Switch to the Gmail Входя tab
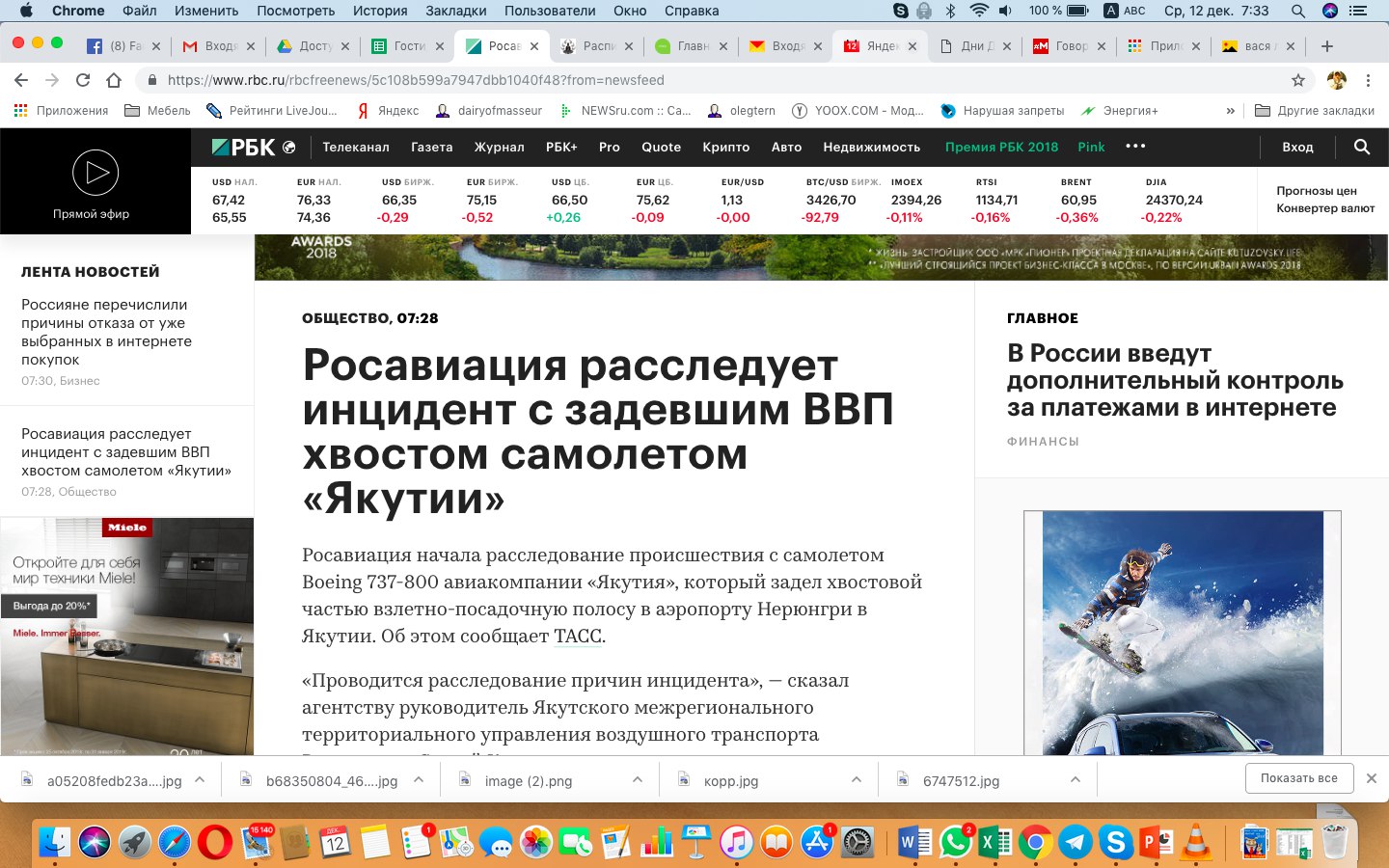 pyautogui.click(x=219, y=45)
